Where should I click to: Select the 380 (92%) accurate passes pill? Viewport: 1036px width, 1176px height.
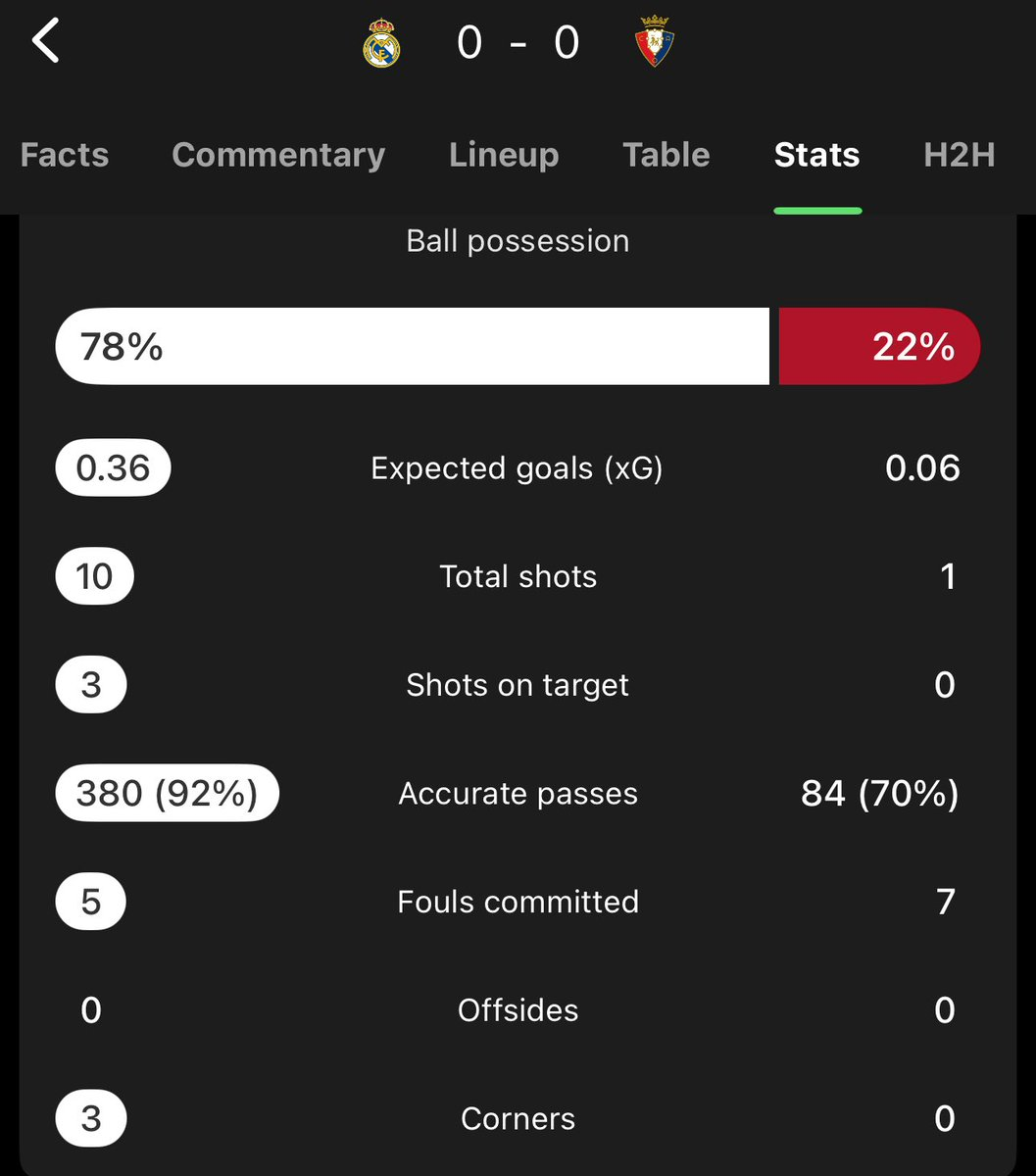click(x=168, y=793)
